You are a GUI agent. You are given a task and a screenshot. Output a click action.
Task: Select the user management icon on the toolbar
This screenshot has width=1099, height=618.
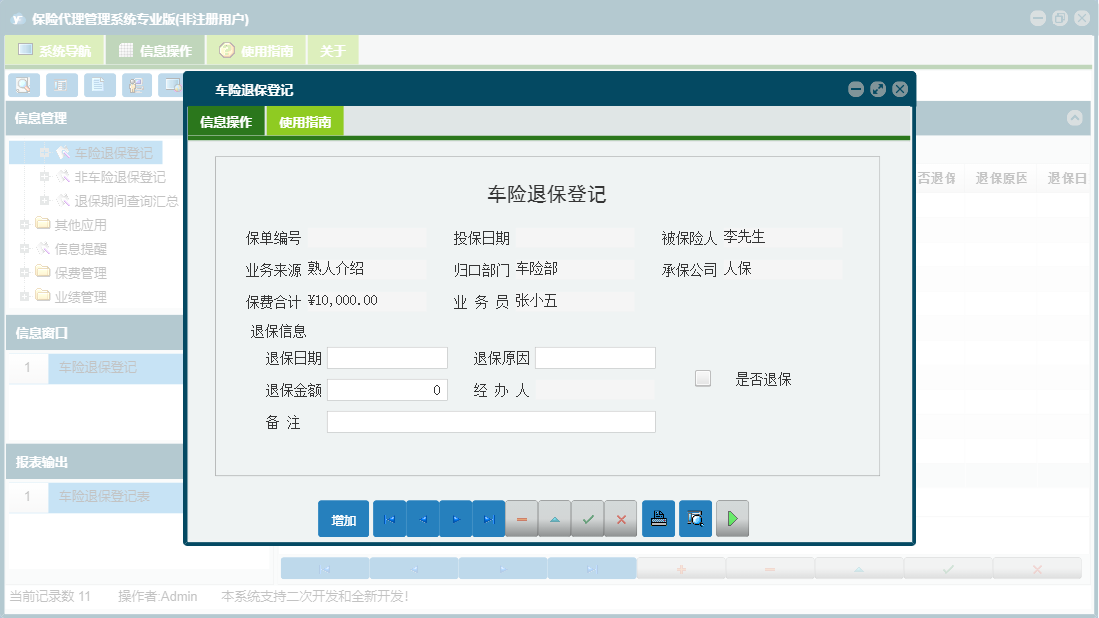135,85
